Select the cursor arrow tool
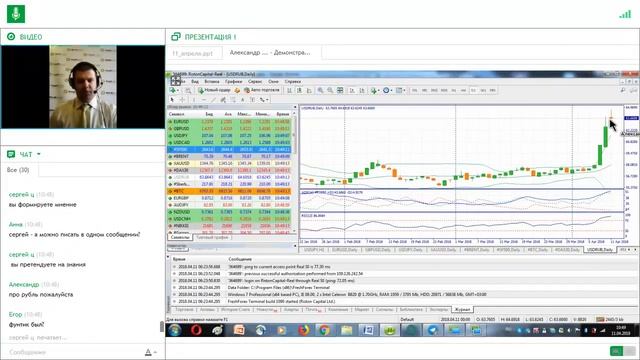 (x=172, y=100)
